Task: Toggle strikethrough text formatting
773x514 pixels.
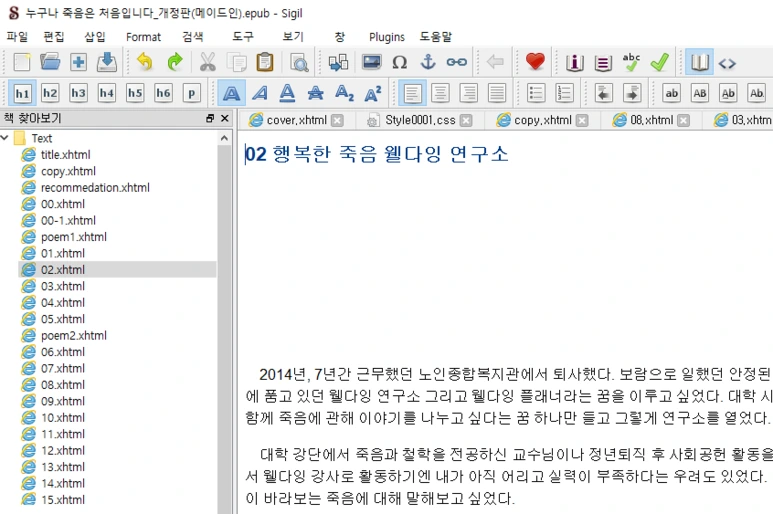Action: (x=316, y=93)
